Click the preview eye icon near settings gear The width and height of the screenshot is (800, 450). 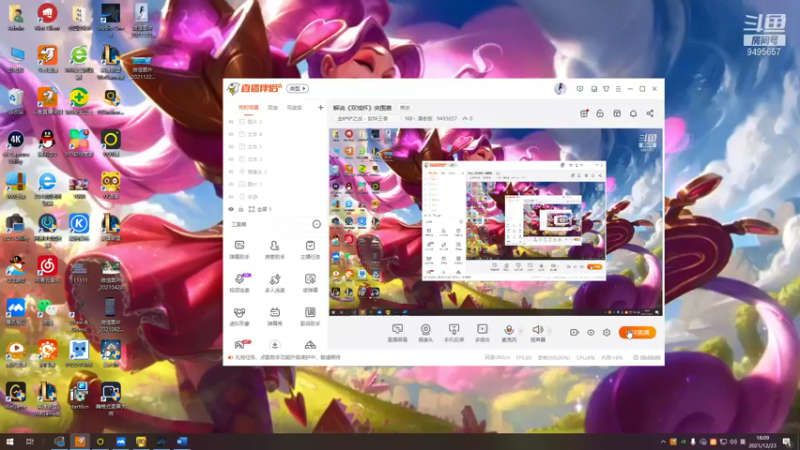(590, 333)
